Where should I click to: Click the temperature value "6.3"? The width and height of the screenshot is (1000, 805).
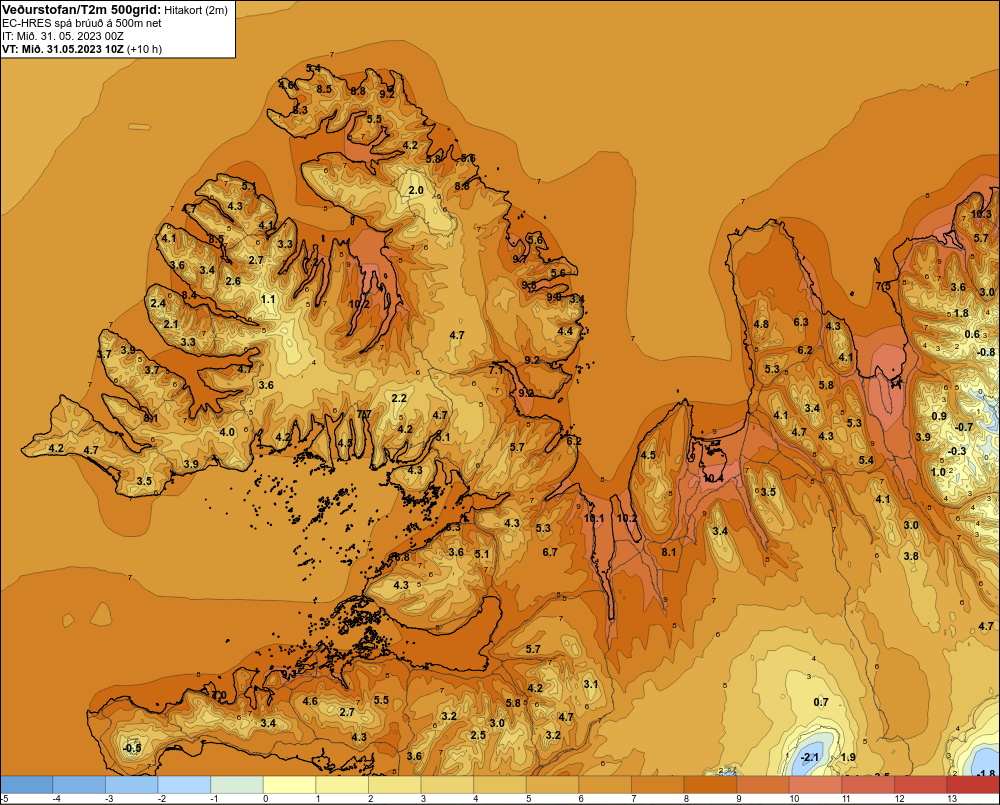[801, 322]
